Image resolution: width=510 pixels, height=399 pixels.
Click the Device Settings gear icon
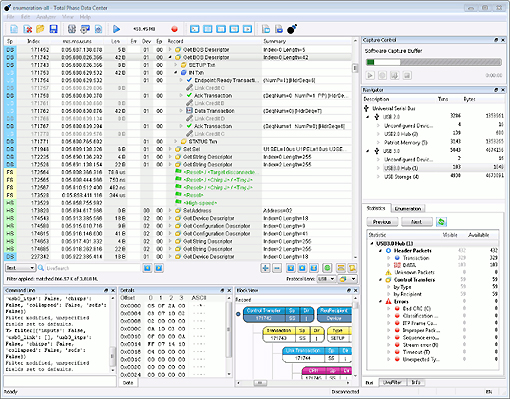point(85,29)
